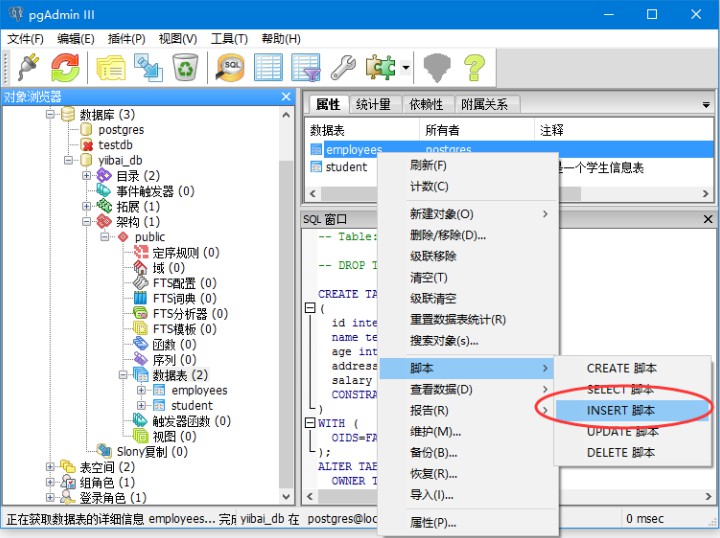Select the FTS模板 (0) node
Image resolution: width=720 pixels, height=538 pixels.
184,329
